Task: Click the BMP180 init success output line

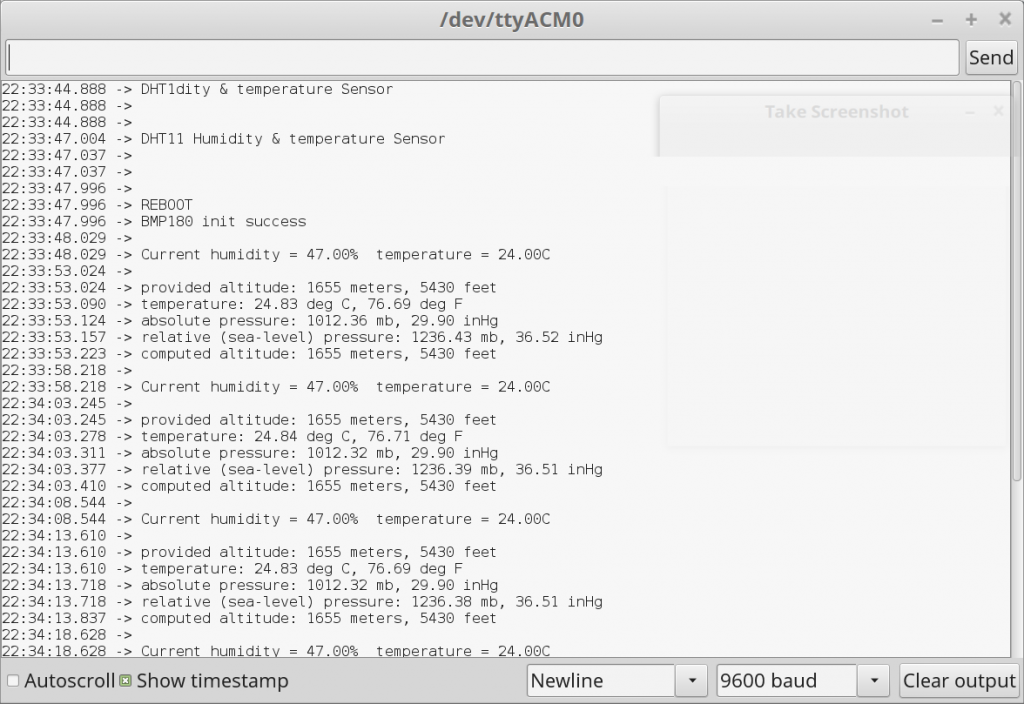Action: pos(223,221)
